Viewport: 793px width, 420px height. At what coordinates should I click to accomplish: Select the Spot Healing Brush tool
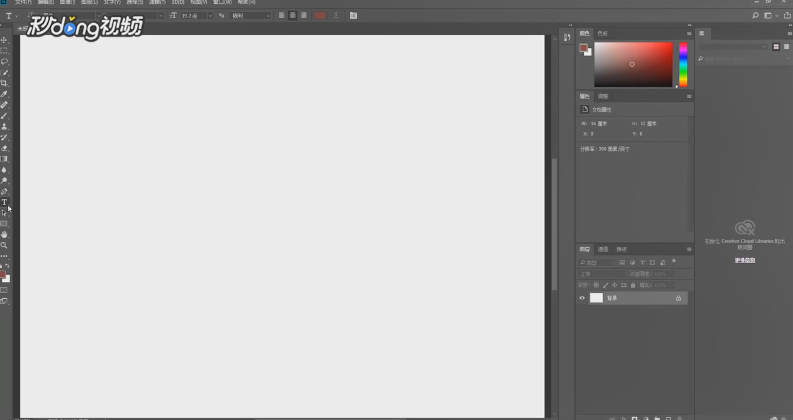[x=4, y=105]
